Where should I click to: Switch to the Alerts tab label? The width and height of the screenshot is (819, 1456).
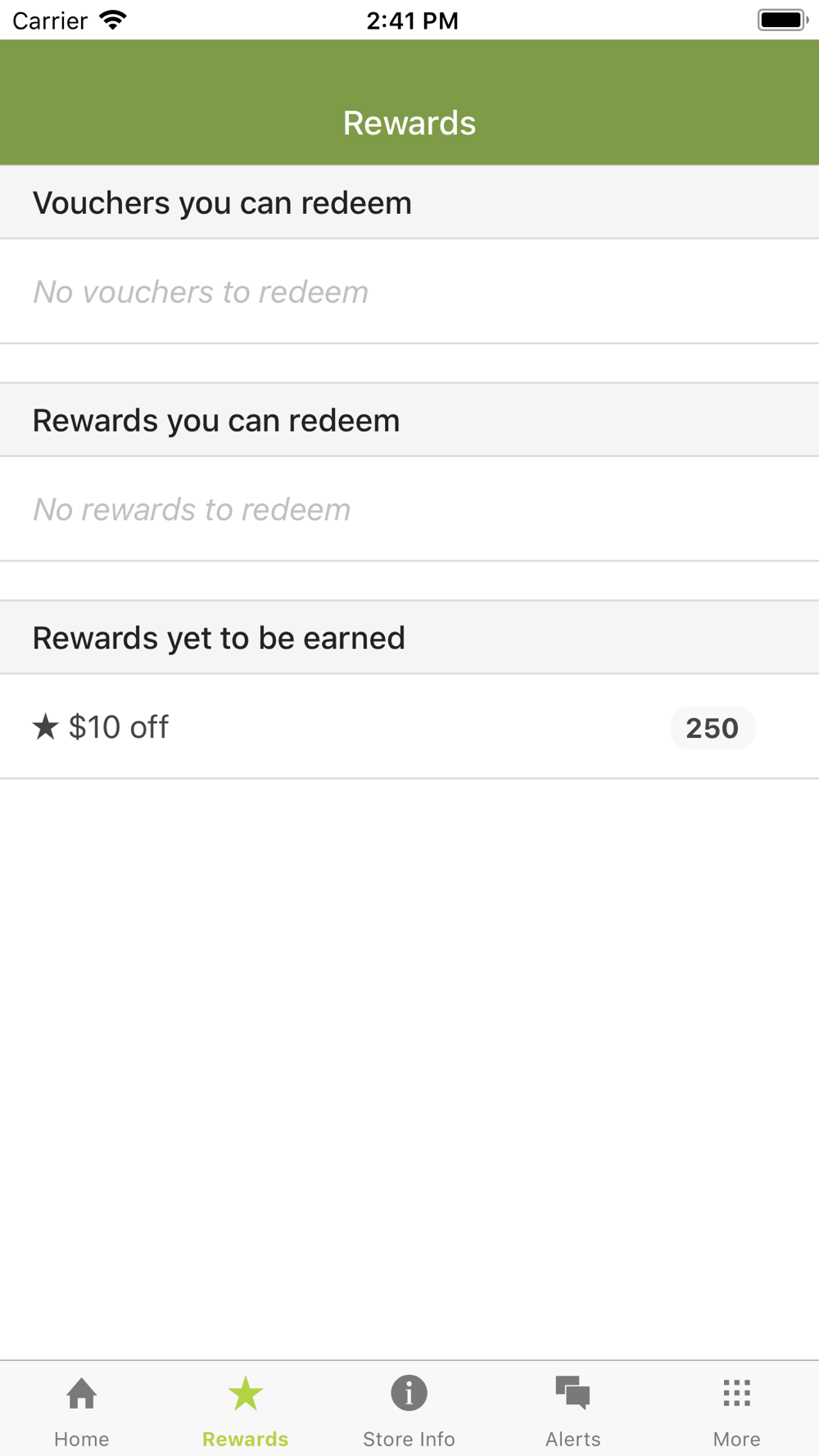pyautogui.click(x=573, y=1439)
